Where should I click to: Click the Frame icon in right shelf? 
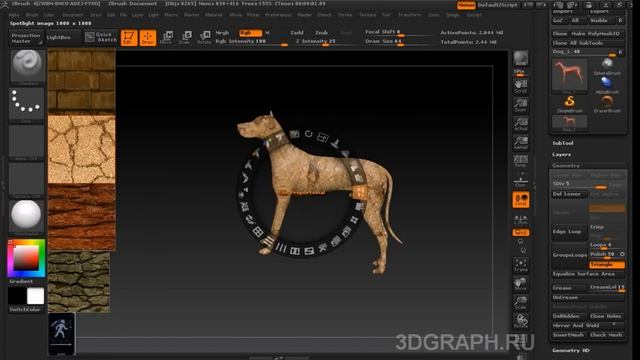[520, 265]
